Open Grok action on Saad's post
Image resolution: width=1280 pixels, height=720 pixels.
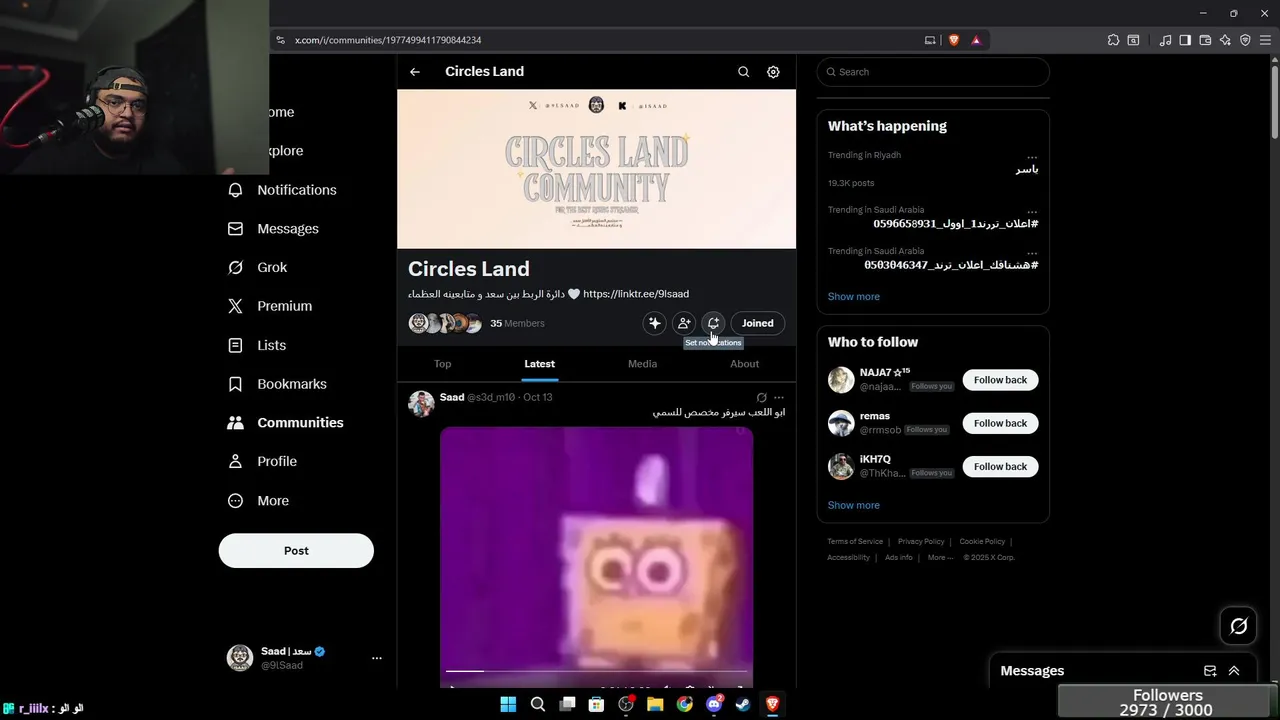click(761, 398)
